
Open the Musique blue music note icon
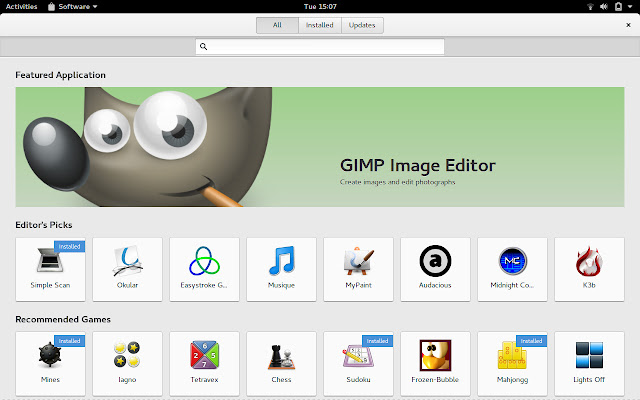pos(282,260)
